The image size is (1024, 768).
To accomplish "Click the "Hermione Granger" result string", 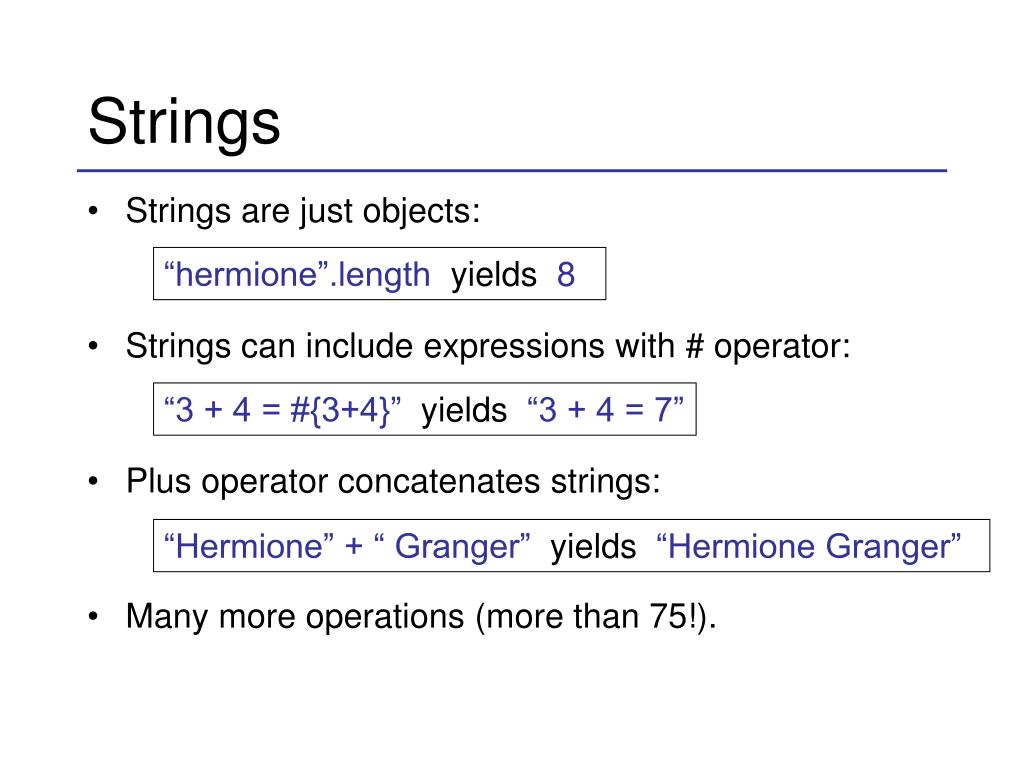I will point(808,546).
